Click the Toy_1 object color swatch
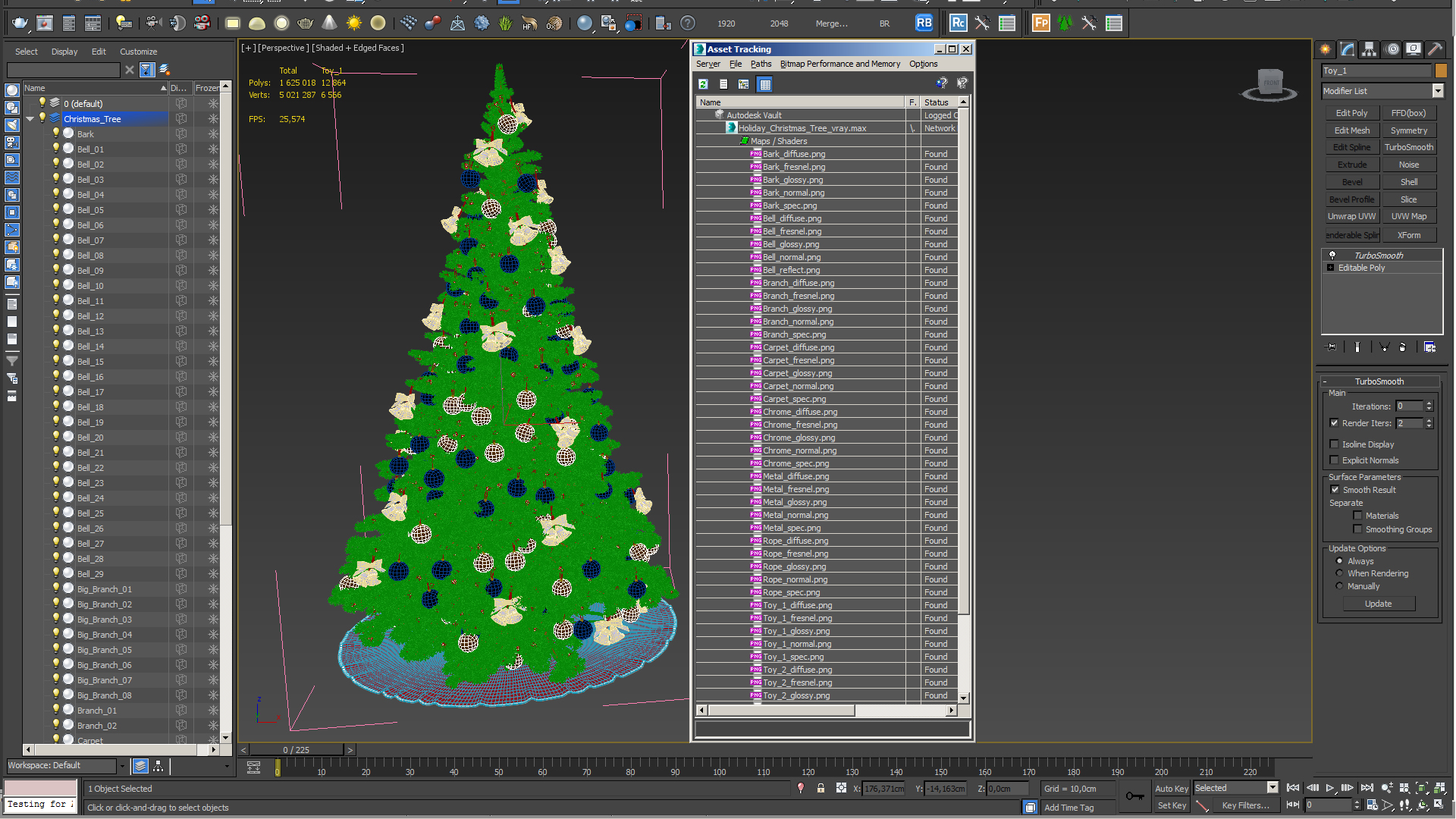 click(x=1441, y=71)
